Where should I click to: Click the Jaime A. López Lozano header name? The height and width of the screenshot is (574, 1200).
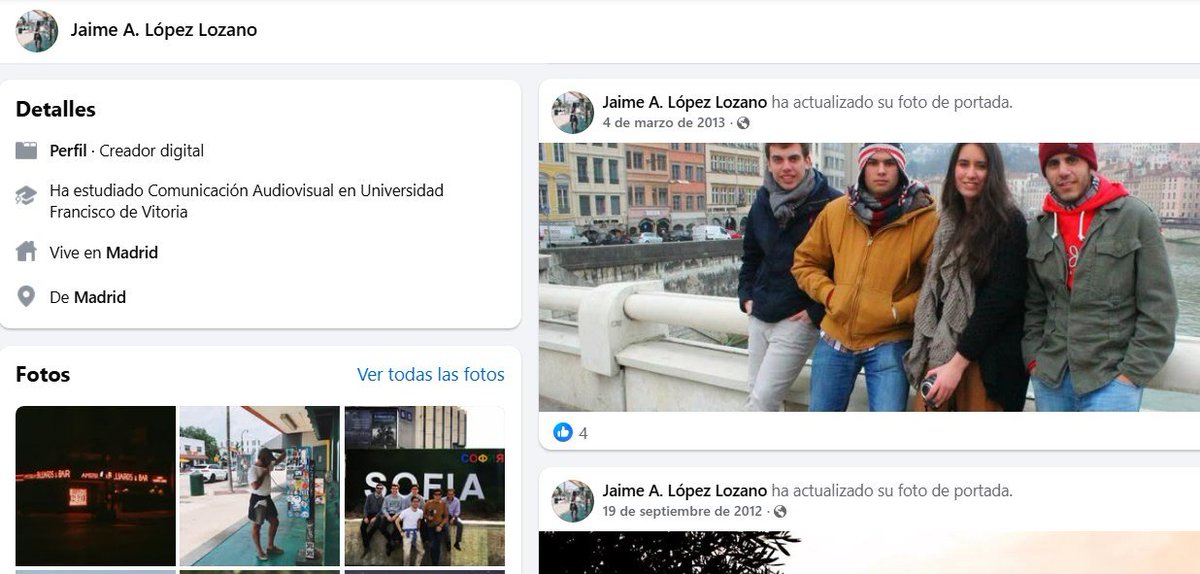(164, 30)
